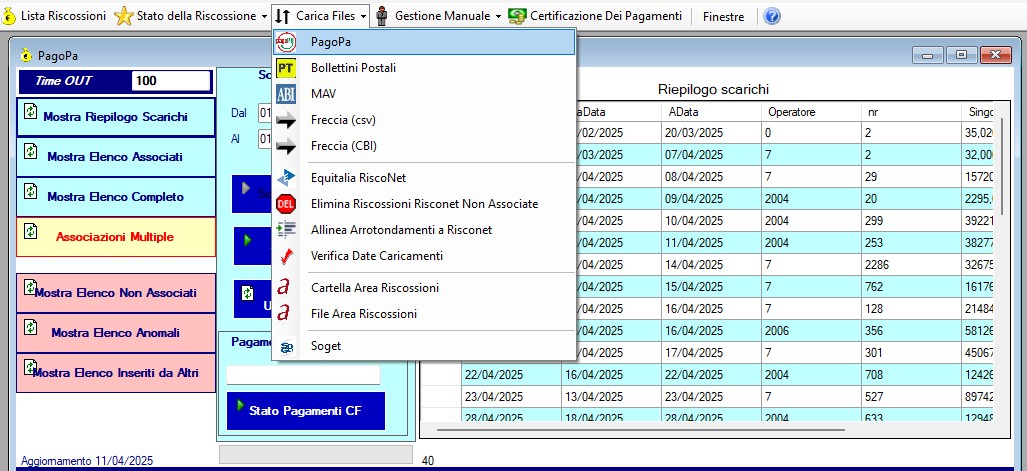The height and width of the screenshot is (471, 1027).
Task: Click the PagoPa icon in the dropdown menu
Action: (x=286, y=42)
